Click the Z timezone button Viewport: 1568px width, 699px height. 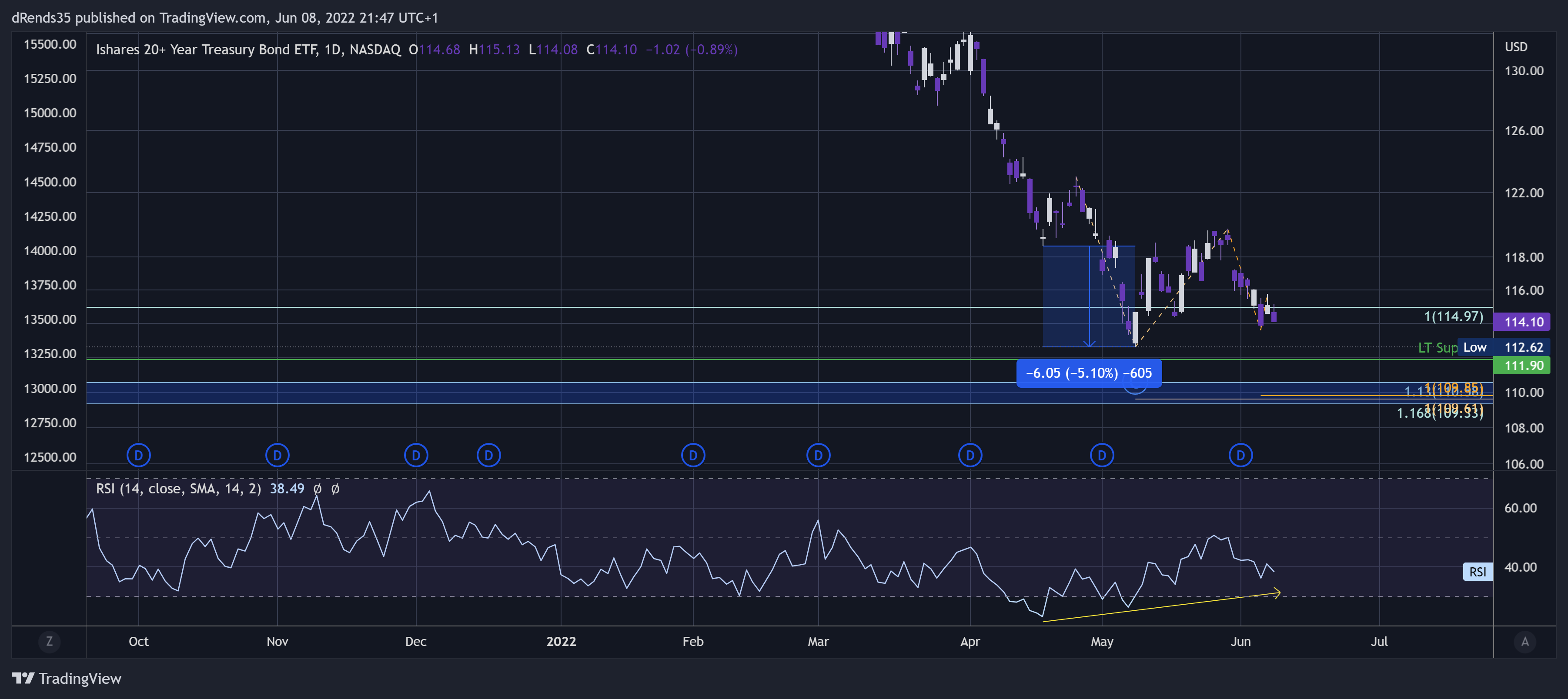[x=49, y=641]
